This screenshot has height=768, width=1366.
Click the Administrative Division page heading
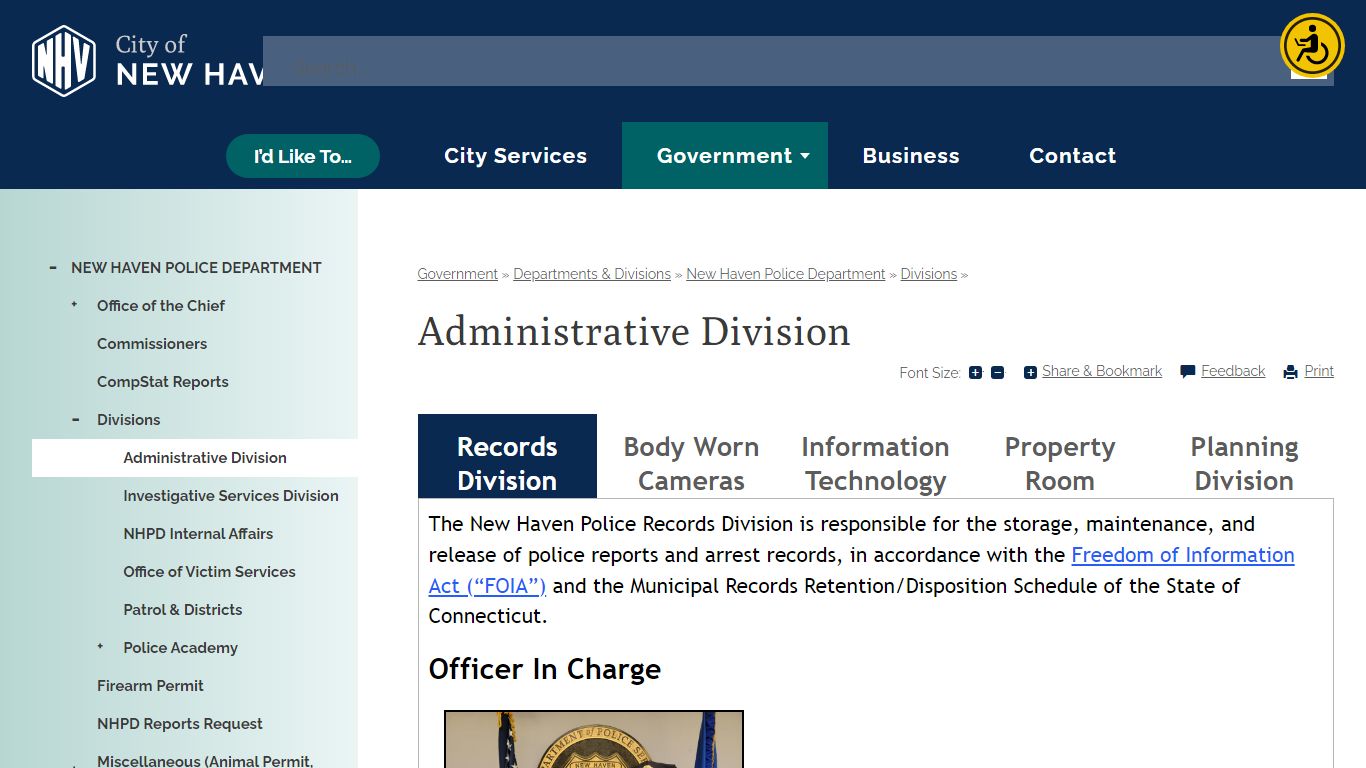click(x=634, y=331)
